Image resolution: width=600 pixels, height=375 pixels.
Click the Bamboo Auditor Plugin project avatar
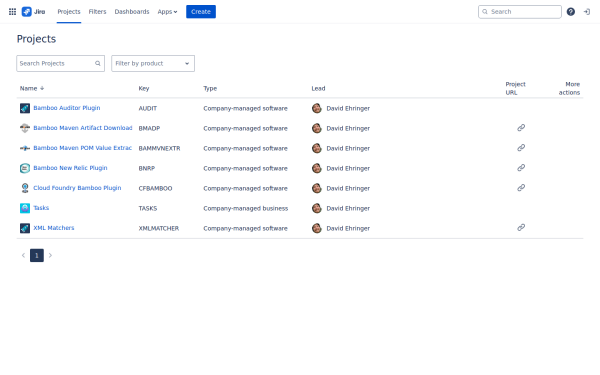click(25, 108)
